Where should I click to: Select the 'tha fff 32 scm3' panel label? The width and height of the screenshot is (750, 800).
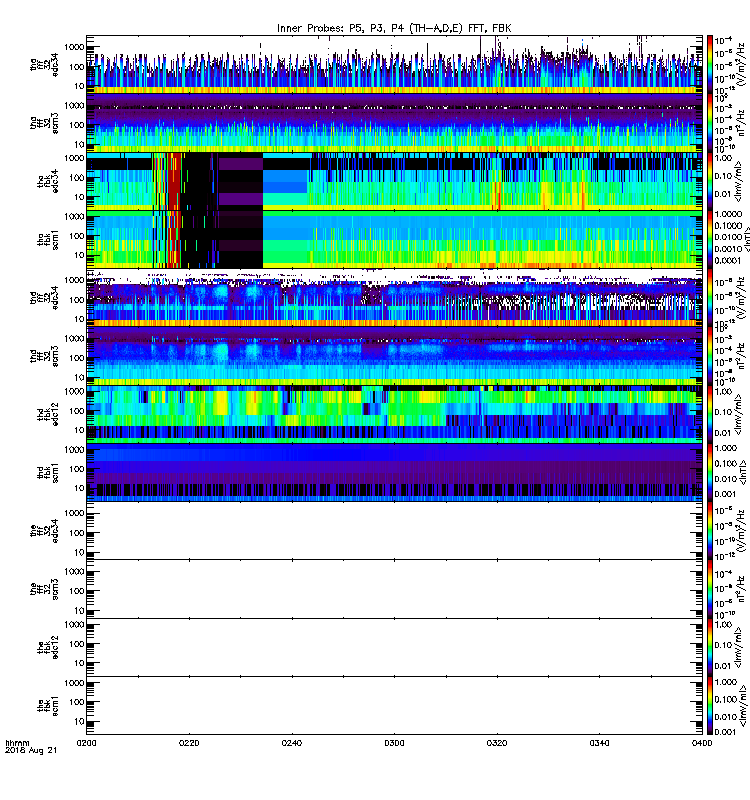click(44, 123)
